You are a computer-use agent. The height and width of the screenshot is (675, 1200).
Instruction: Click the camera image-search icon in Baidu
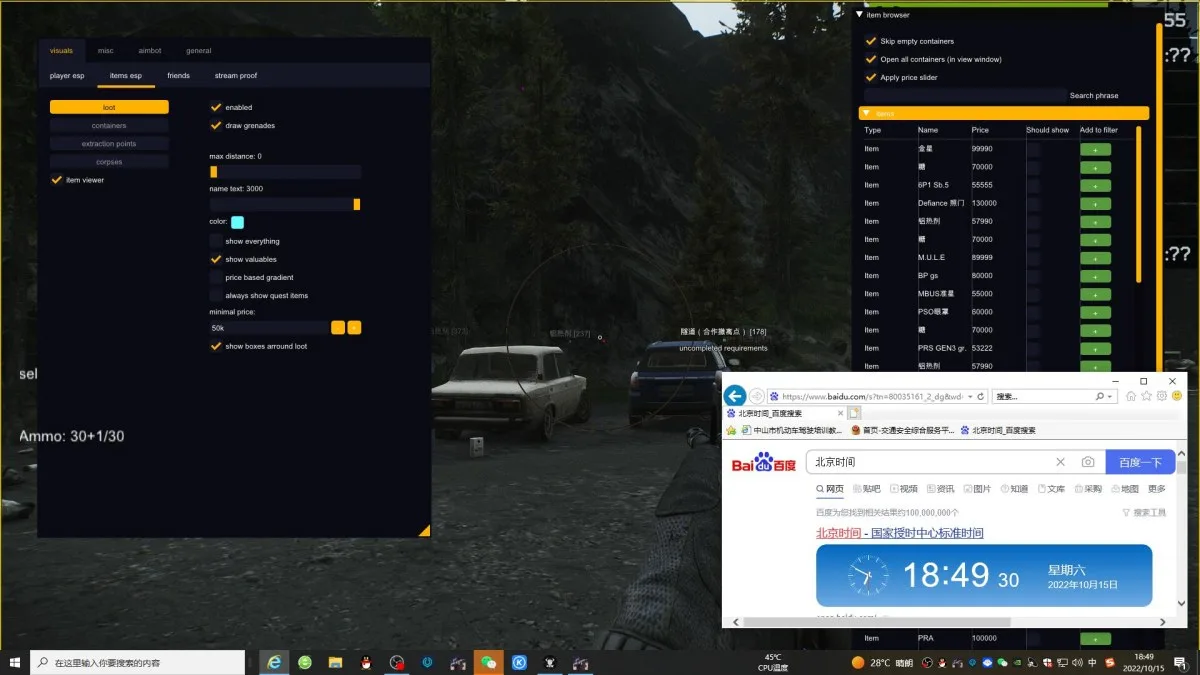(1088, 462)
